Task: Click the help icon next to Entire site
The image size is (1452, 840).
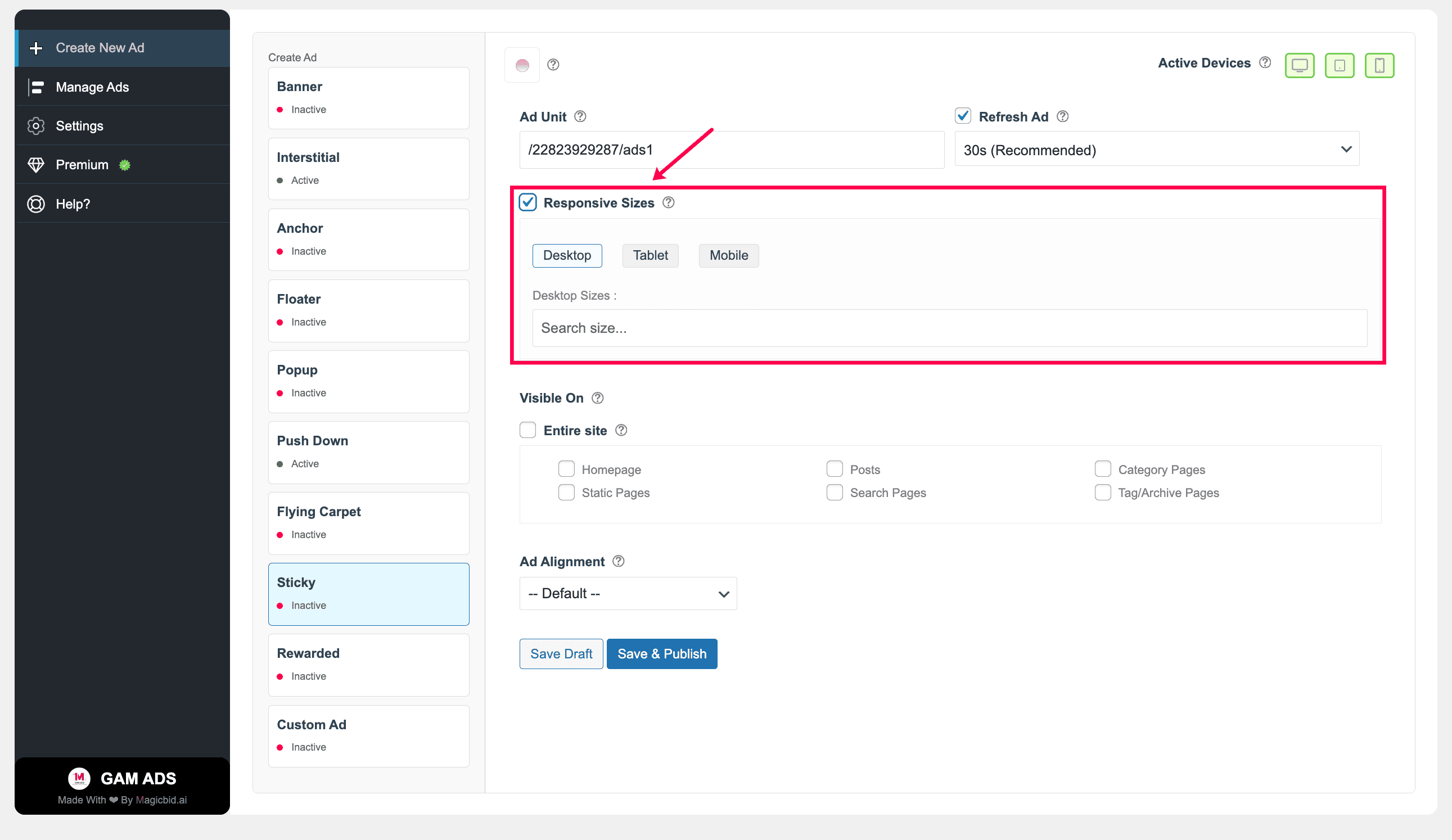Action: pyautogui.click(x=621, y=430)
